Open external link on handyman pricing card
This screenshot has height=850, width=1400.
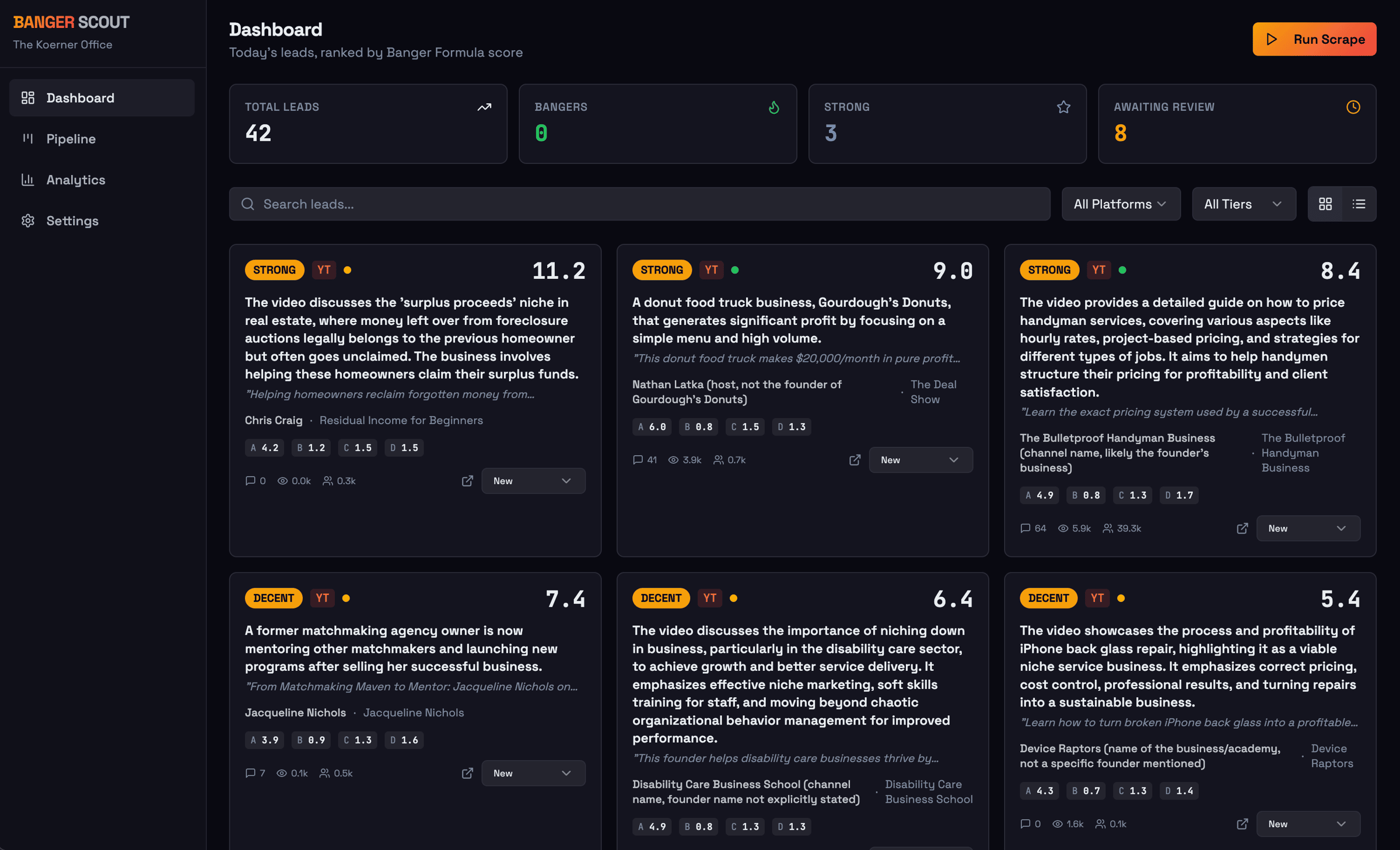click(x=1242, y=528)
